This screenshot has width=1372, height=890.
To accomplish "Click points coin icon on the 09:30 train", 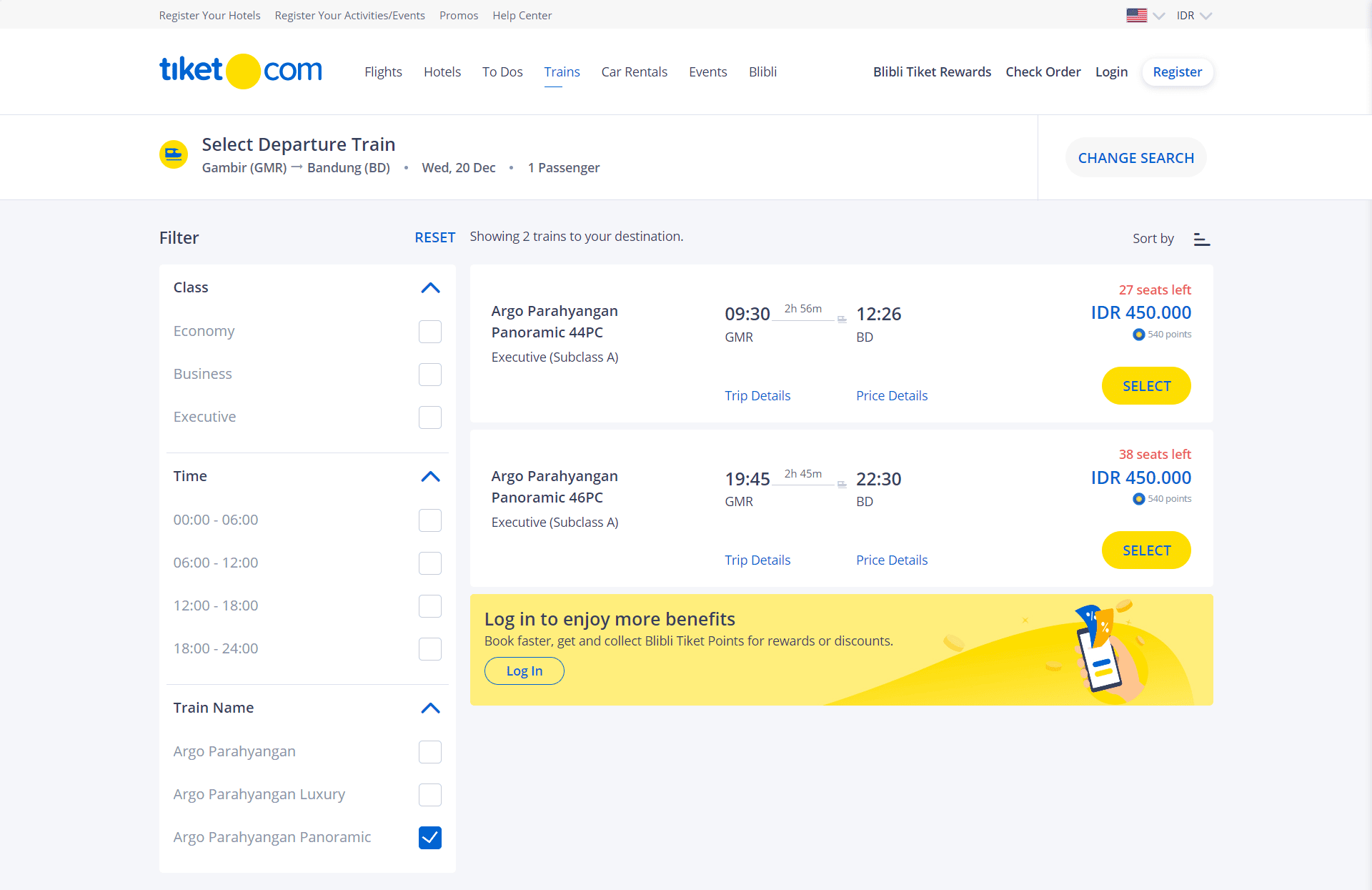I will point(1138,335).
